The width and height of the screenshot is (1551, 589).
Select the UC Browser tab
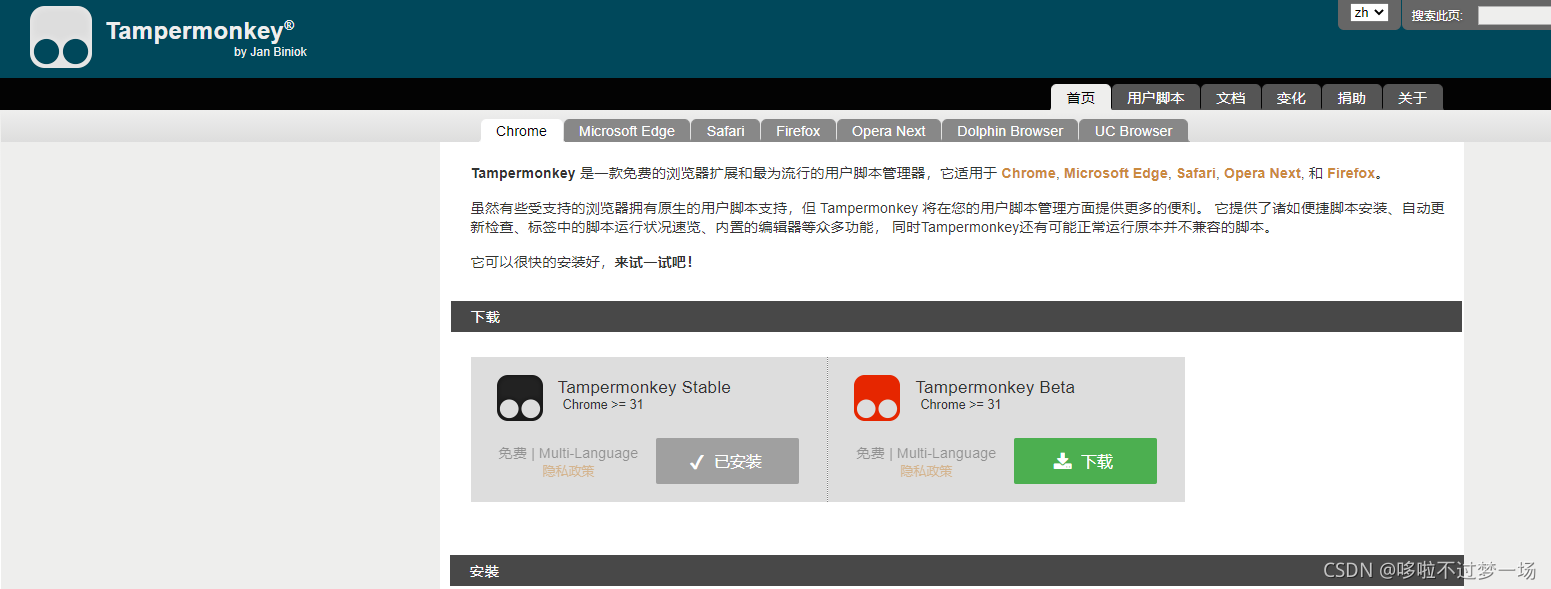(x=1133, y=131)
